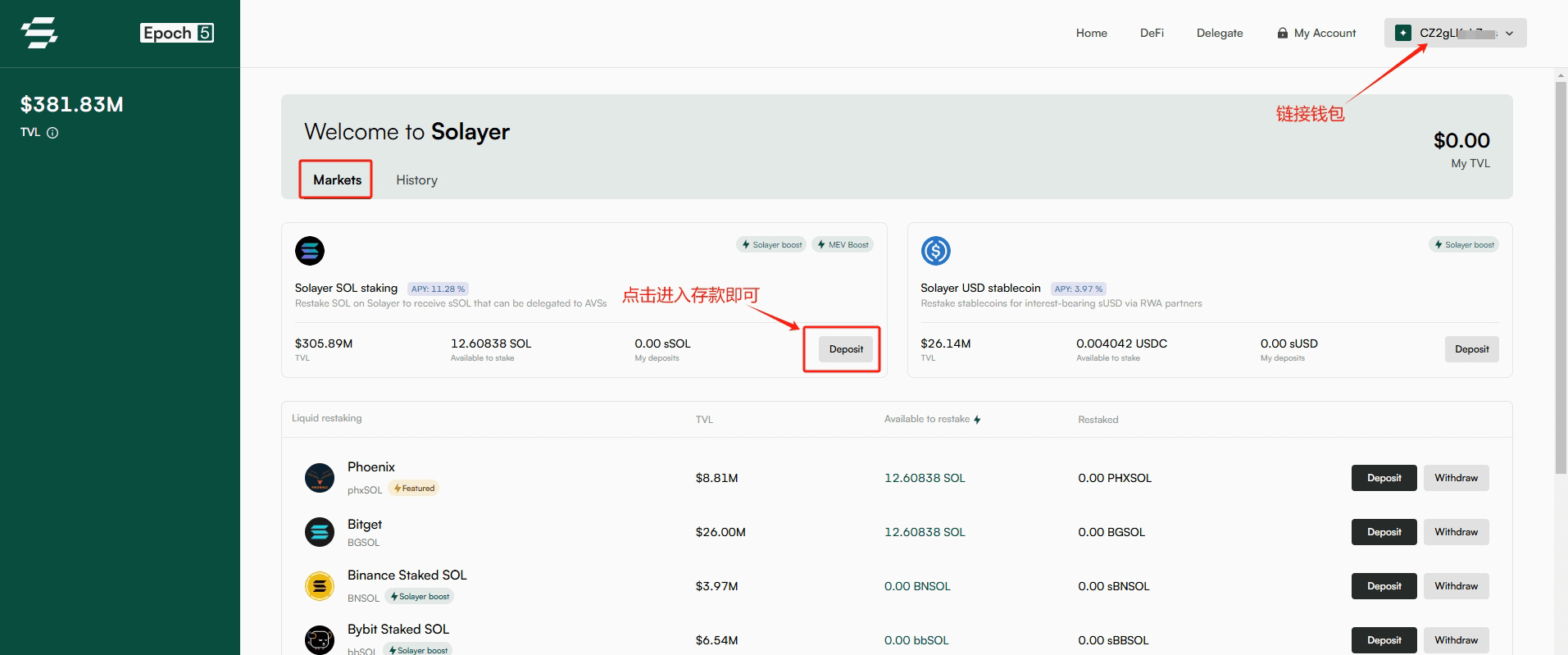This screenshot has width=1568, height=655.
Task: Click Solayer boost badge under Bybit Staked SOL
Action: [420, 650]
